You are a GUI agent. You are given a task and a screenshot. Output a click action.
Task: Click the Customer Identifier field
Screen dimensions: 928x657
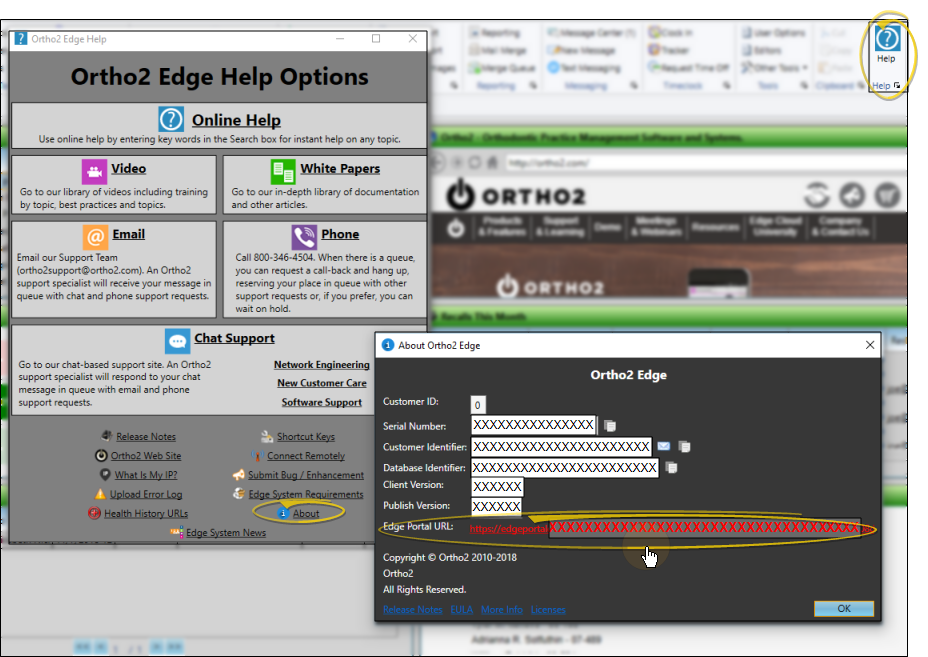click(561, 446)
